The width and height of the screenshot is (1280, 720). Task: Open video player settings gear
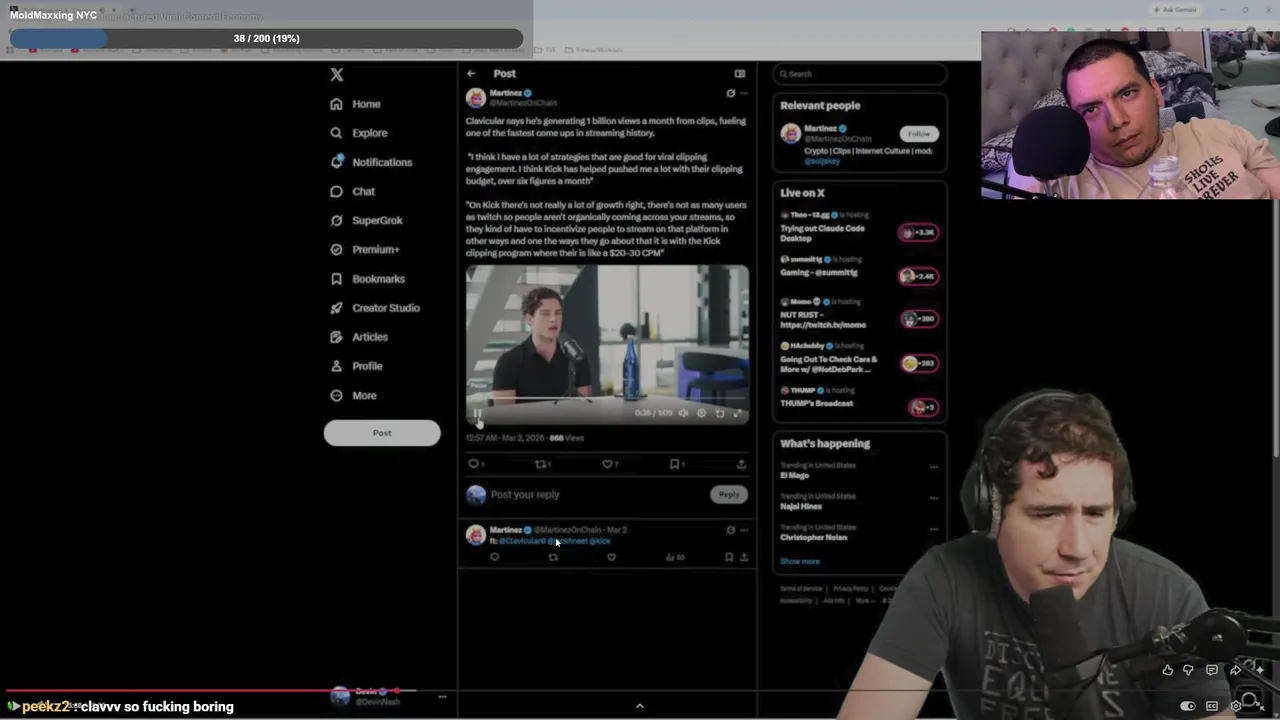click(x=1236, y=706)
